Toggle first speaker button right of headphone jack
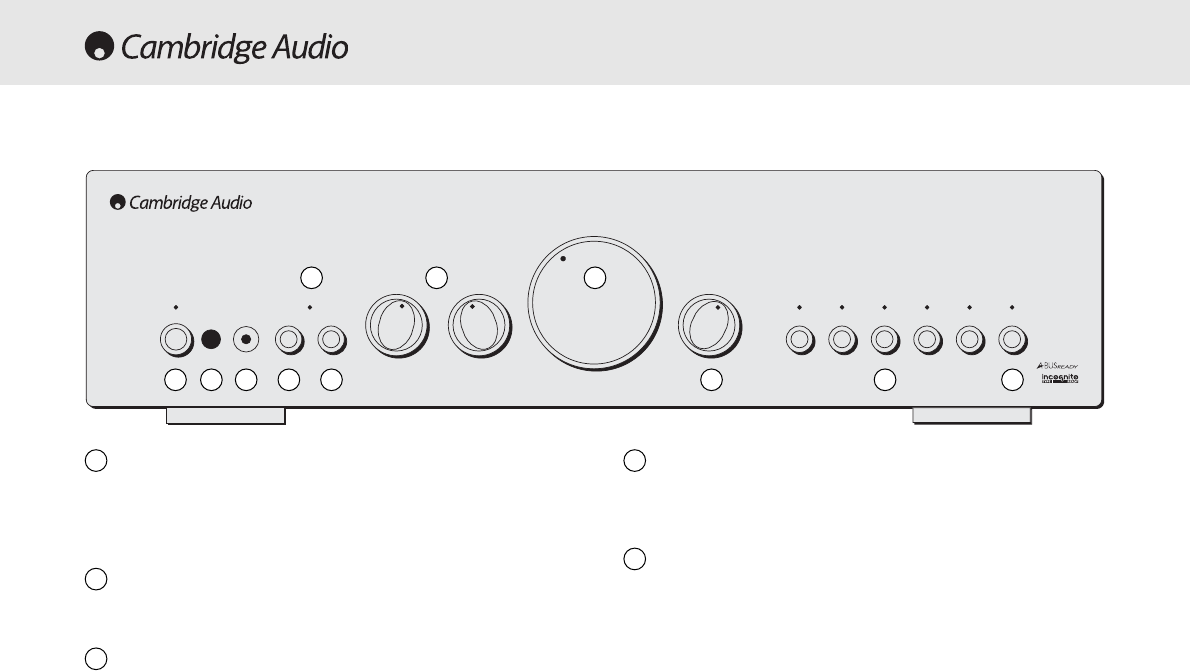Viewport: 1190px width, 671px height. click(289, 339)
